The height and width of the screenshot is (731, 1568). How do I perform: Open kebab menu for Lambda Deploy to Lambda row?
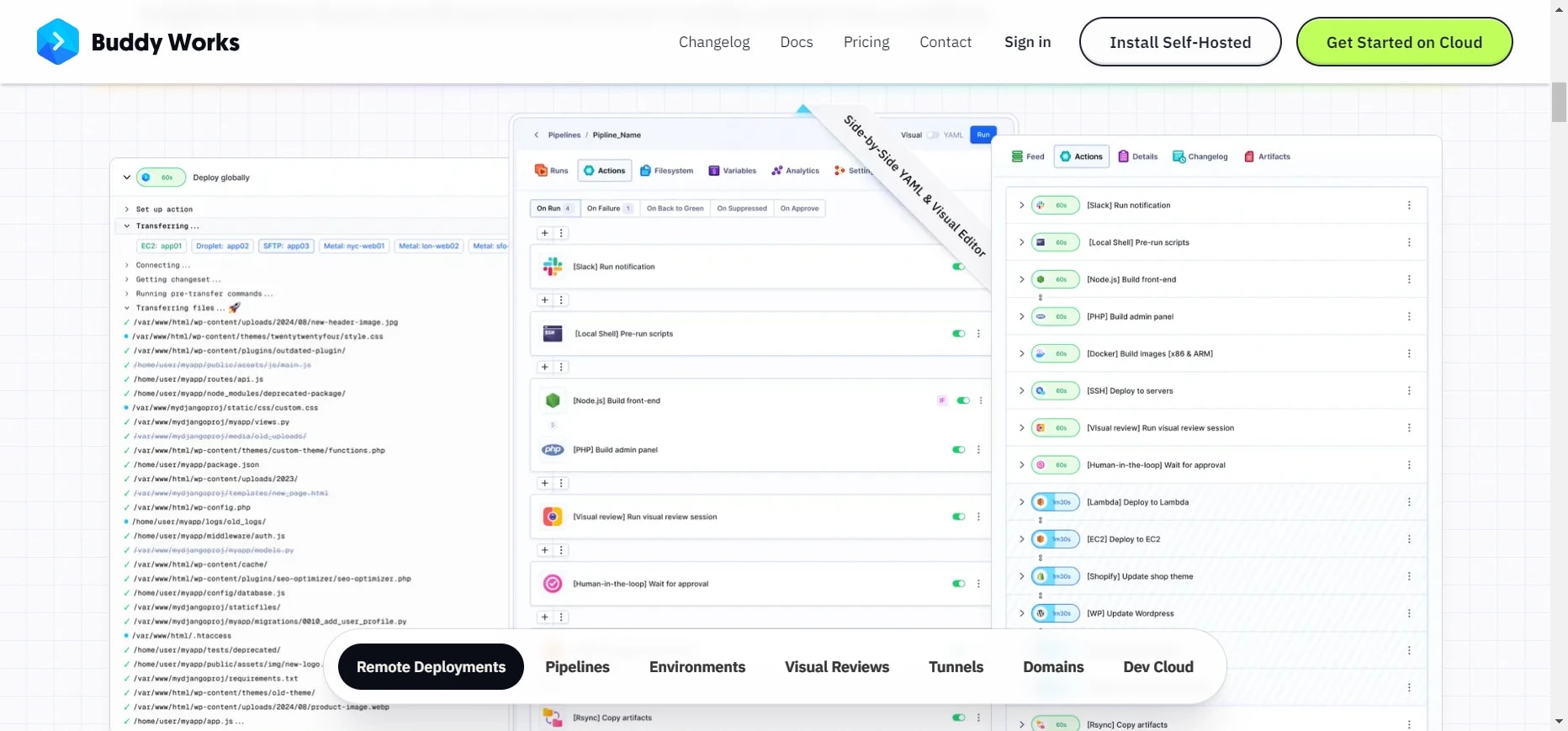pyautogui.click(x=1409, y=502)
